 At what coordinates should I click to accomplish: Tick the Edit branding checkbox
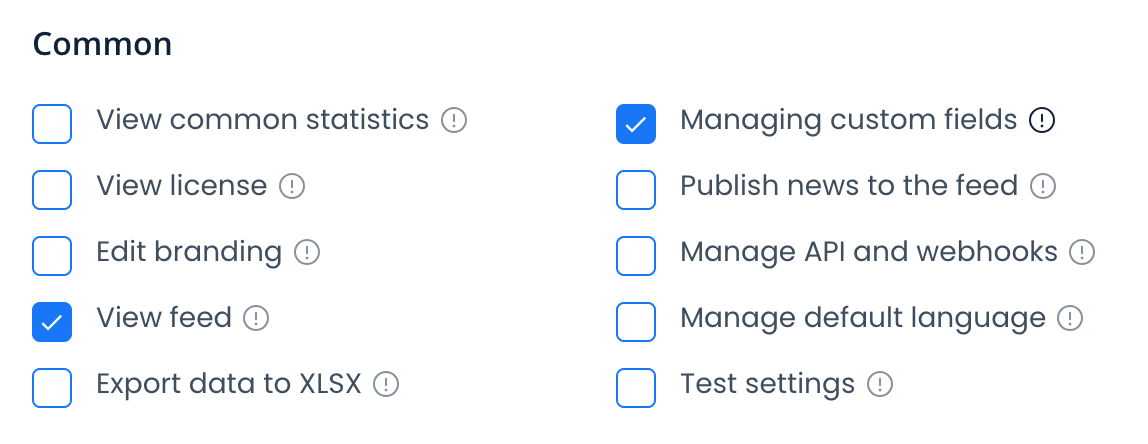click(x=52, y=256)
